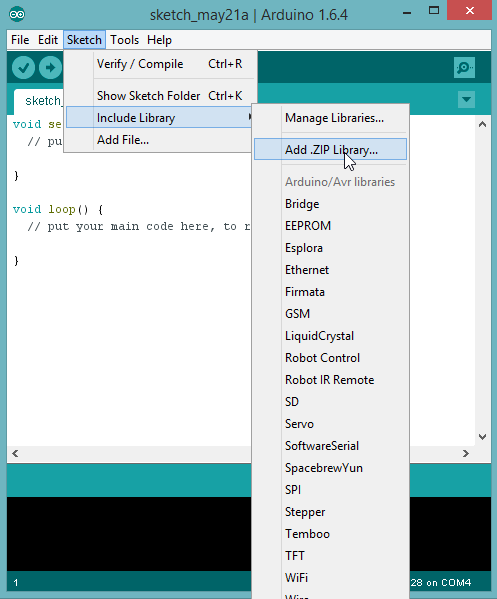
Task: Include the GSM library
Action: pyautogui.click(x=330, y=314)
